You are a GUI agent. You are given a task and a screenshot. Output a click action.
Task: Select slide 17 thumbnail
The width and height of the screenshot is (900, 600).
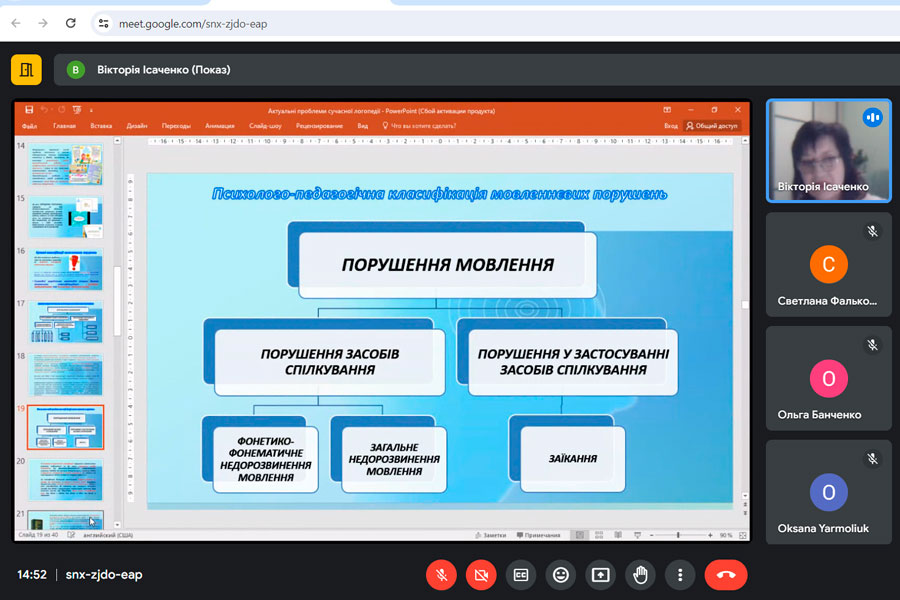pyautogui.click(x=66, y=322)
